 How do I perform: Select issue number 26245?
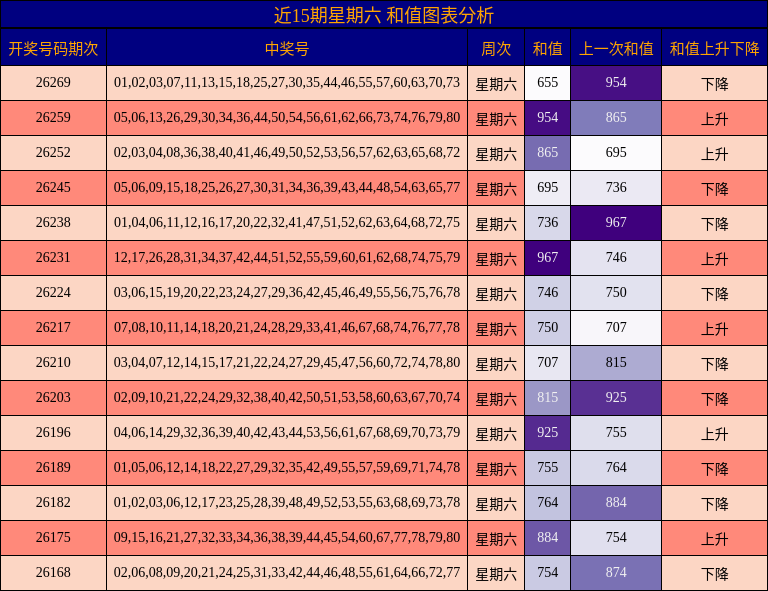click(x=53, y=188)
